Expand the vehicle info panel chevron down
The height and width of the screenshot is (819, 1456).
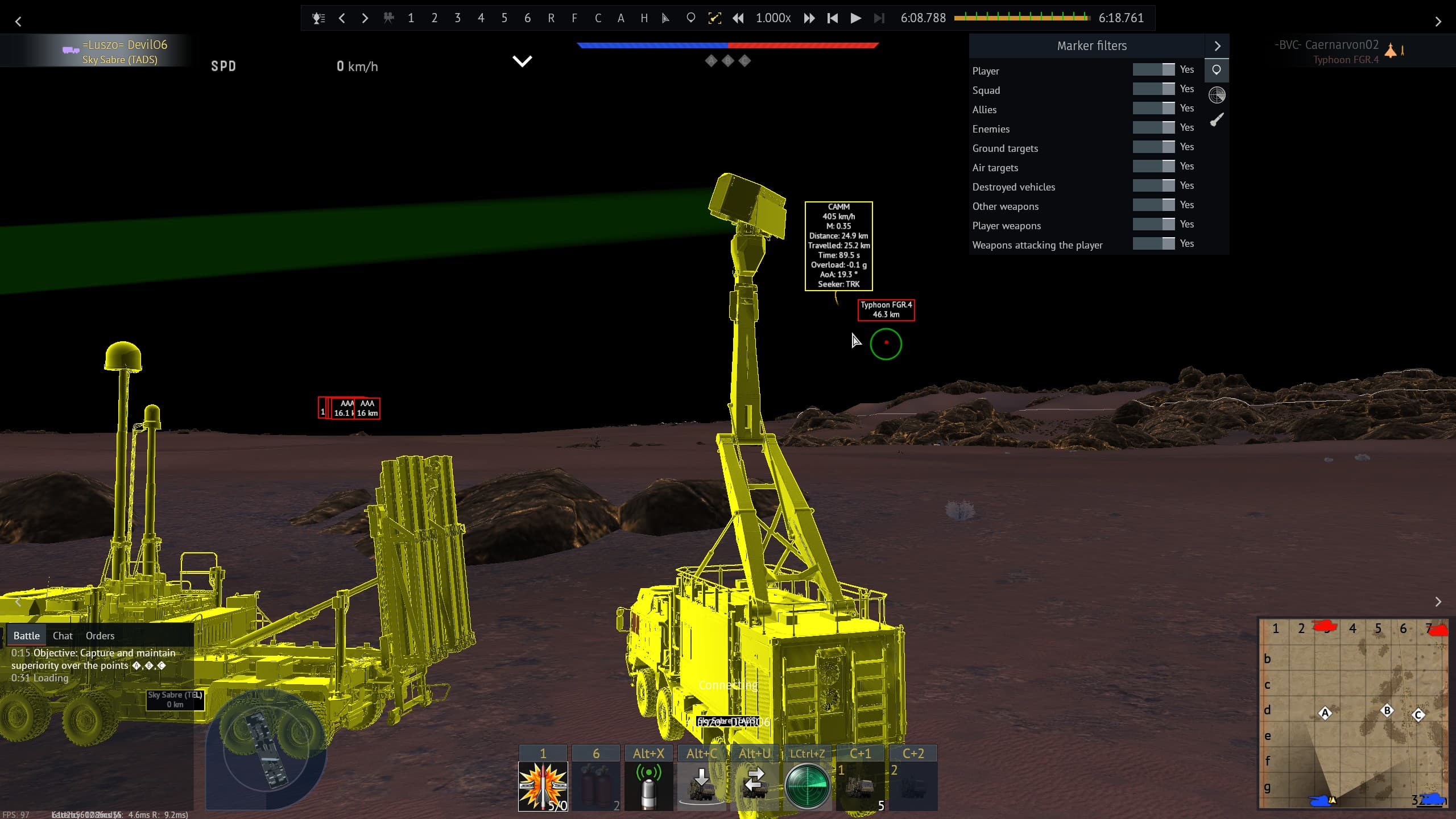[522, 61]
